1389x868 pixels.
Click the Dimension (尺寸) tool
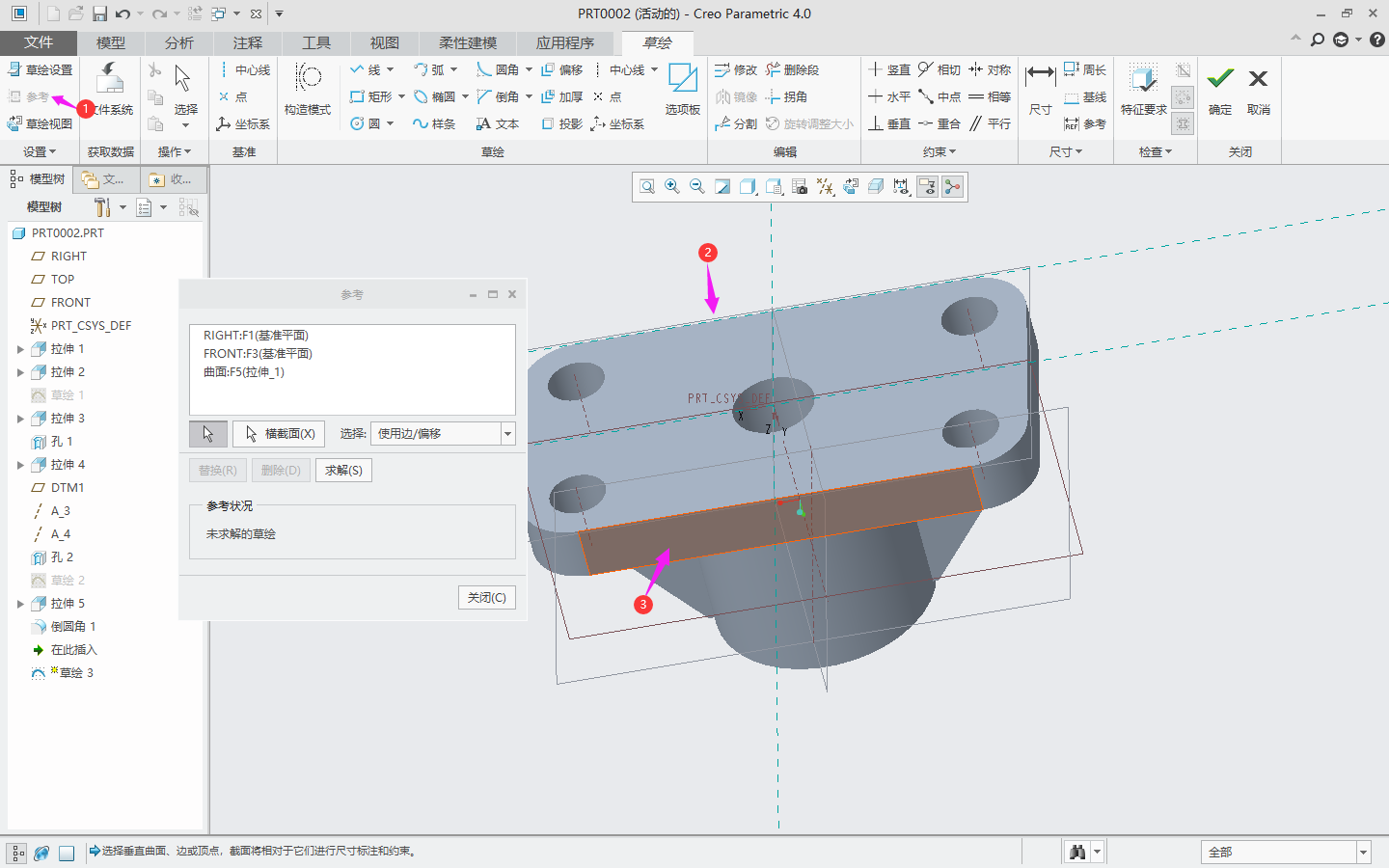1040,89
